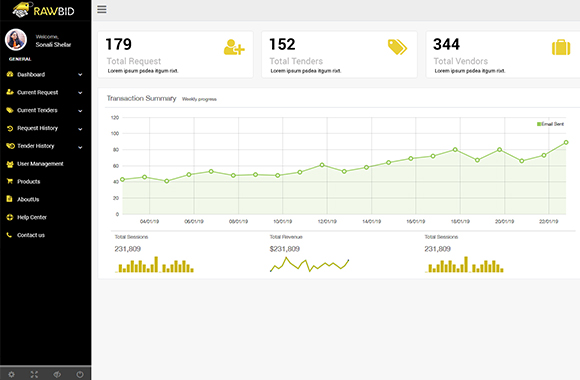Click the green Email Sent legend swatch

pos(539,124)
